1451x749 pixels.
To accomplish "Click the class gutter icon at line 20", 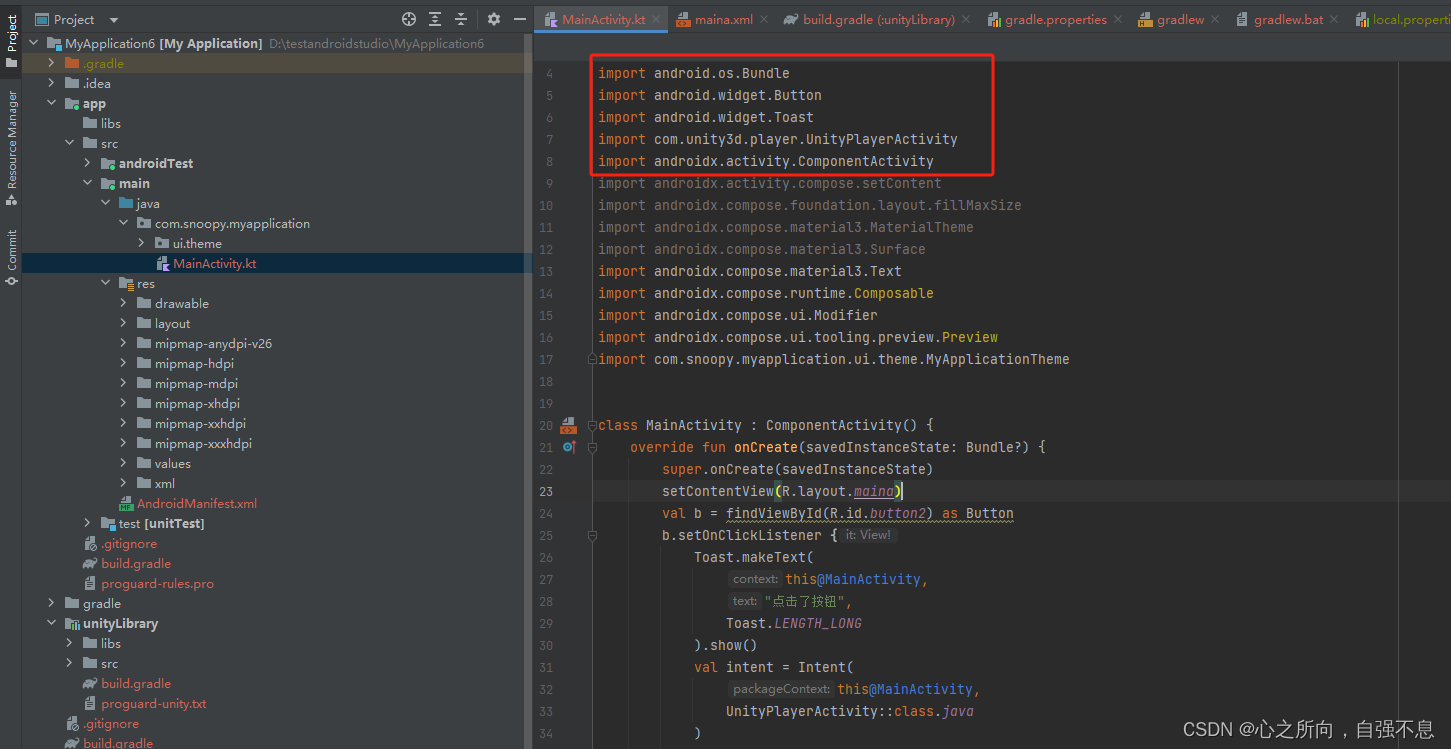I will pyautogui.click(x=568, y=425).
